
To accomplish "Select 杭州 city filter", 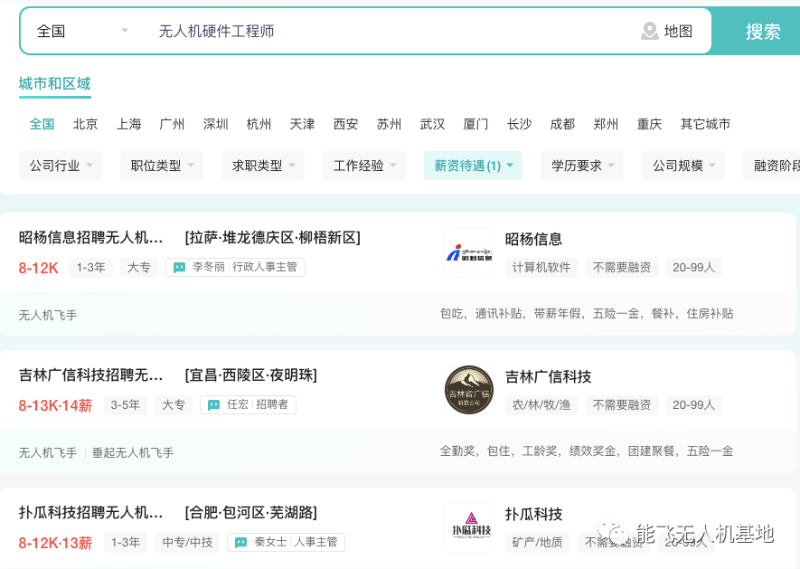I will (x=259, y=124).
